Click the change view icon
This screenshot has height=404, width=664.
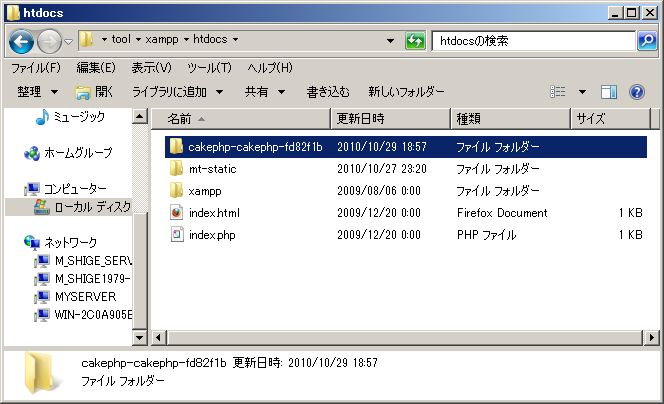tap(557, 91)
